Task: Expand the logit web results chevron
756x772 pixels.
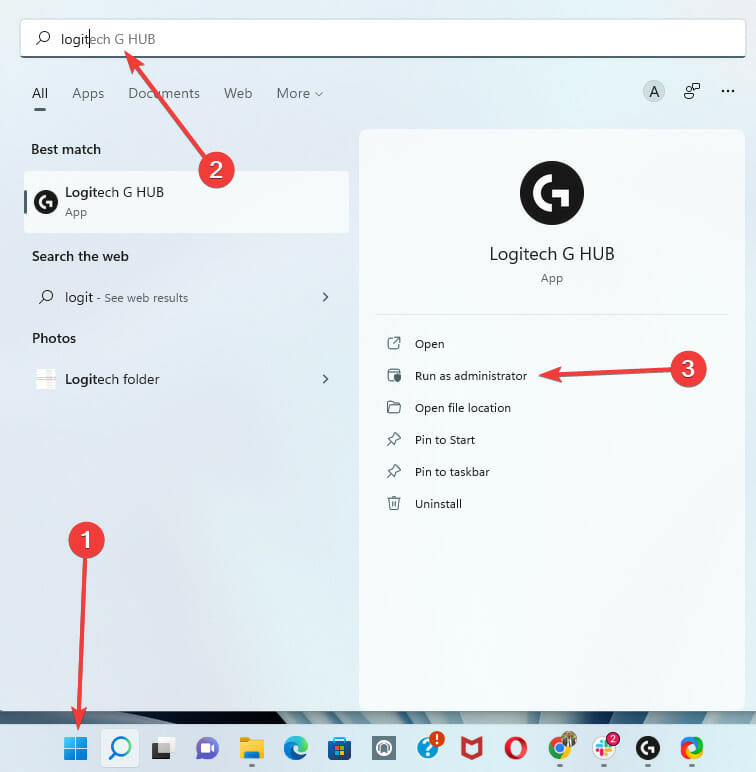Action: pos(325,297)
